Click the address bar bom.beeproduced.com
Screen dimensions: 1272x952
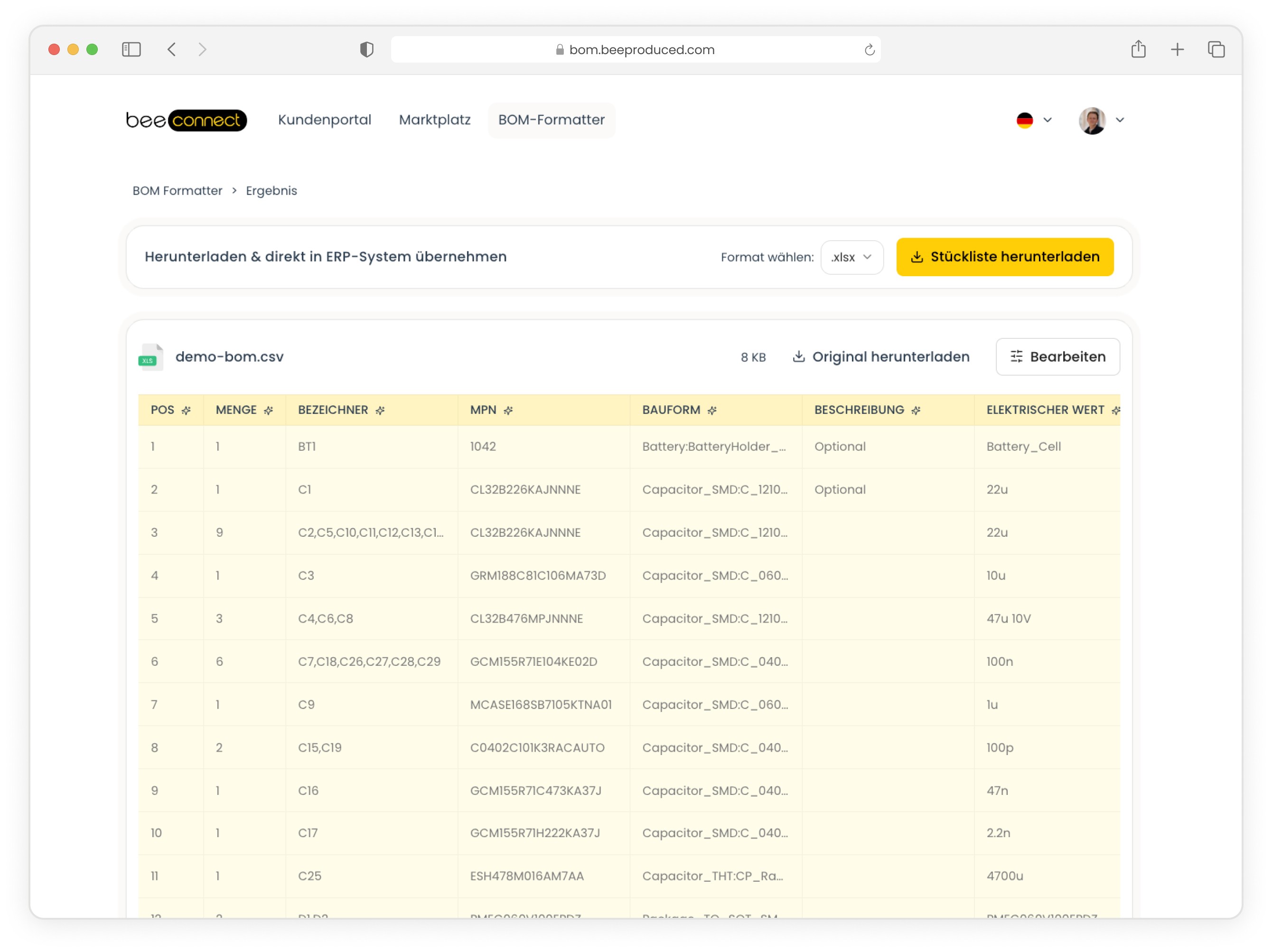(x=636, y=49)
